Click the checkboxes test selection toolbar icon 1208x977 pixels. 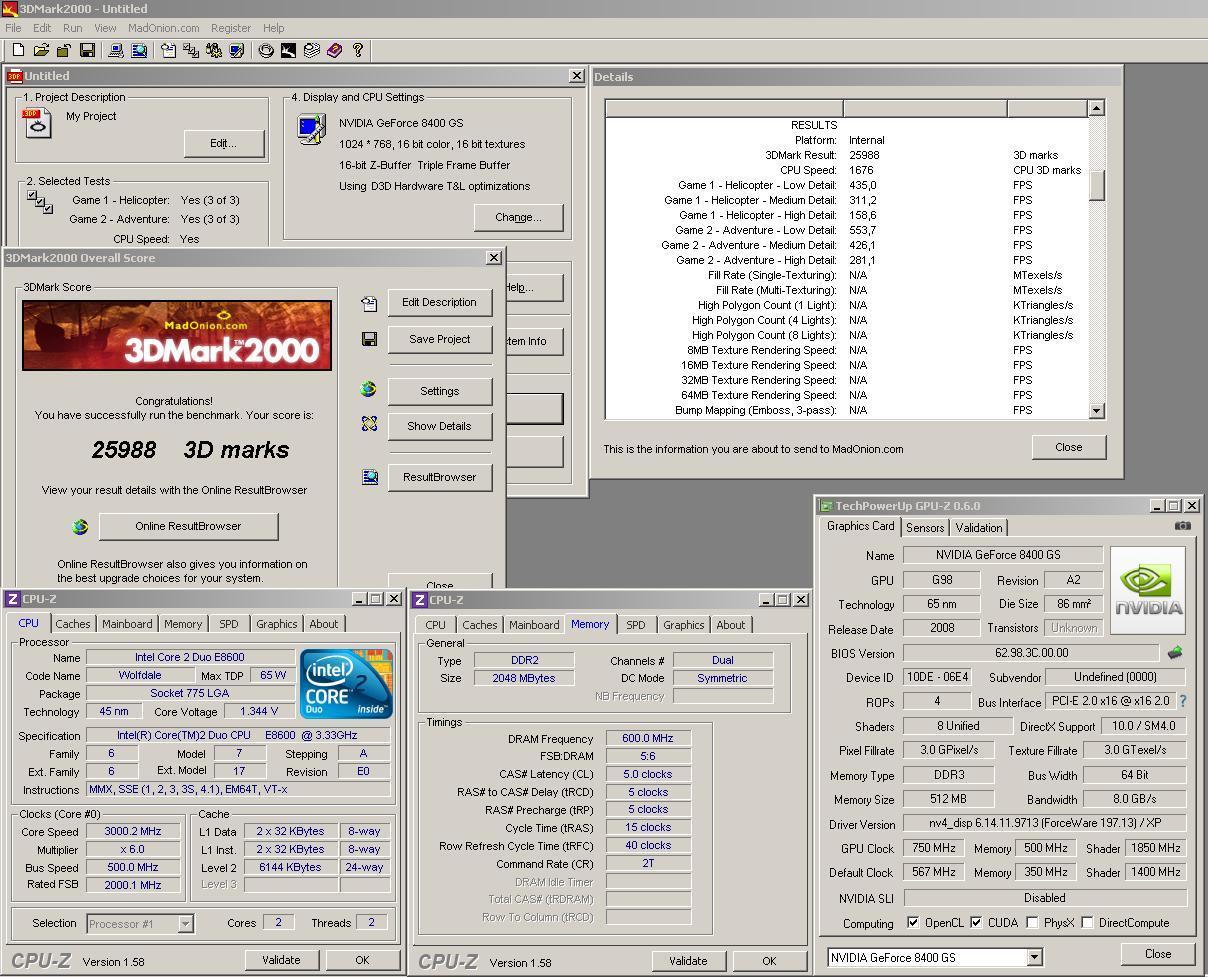point(191,50)
